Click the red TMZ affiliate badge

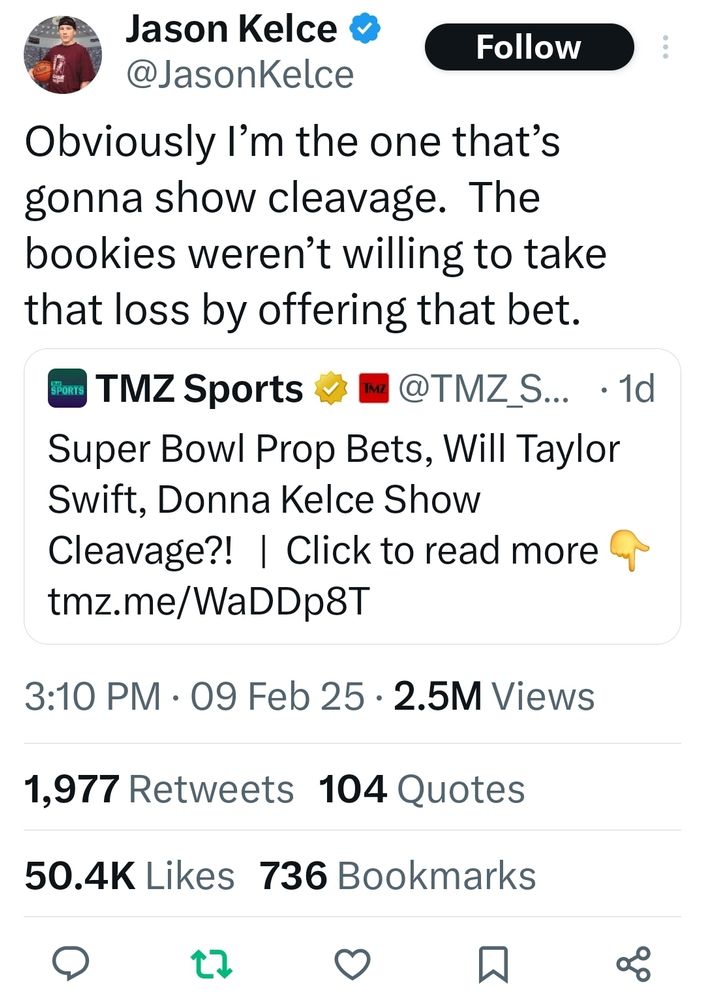[372, 389]
